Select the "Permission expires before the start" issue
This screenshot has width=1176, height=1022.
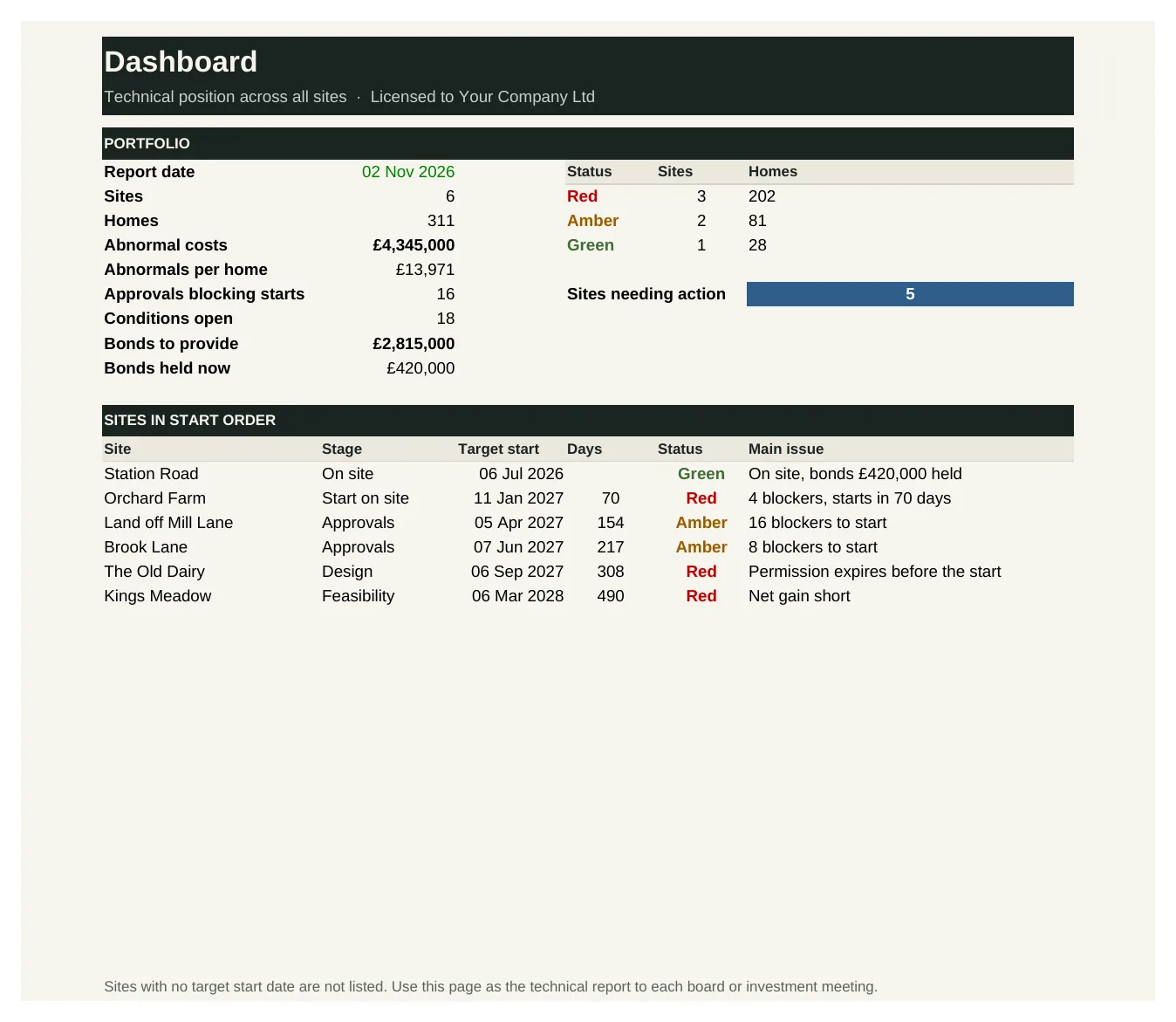point(874,572)
